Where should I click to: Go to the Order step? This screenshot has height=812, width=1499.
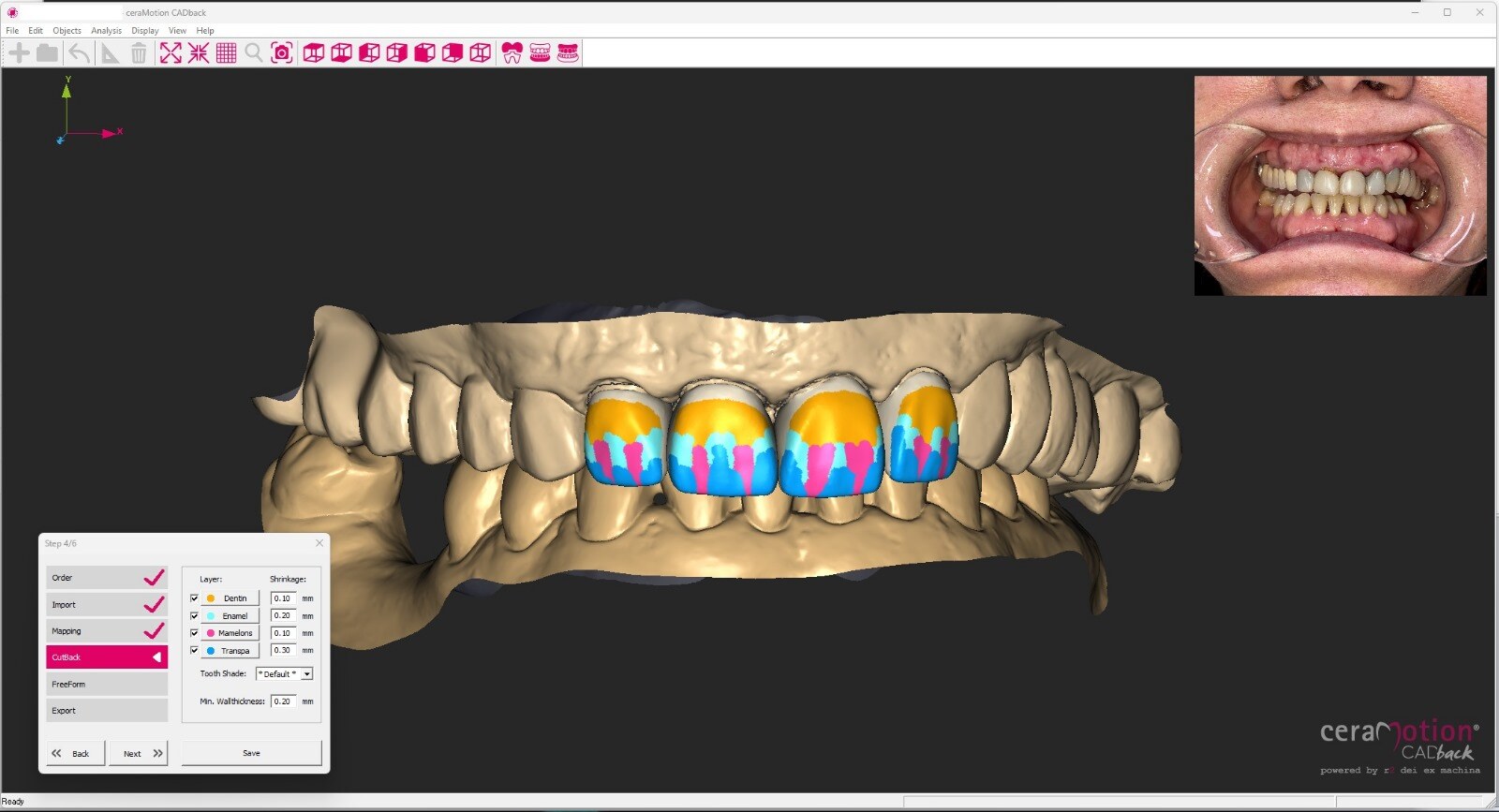[107, 578]
